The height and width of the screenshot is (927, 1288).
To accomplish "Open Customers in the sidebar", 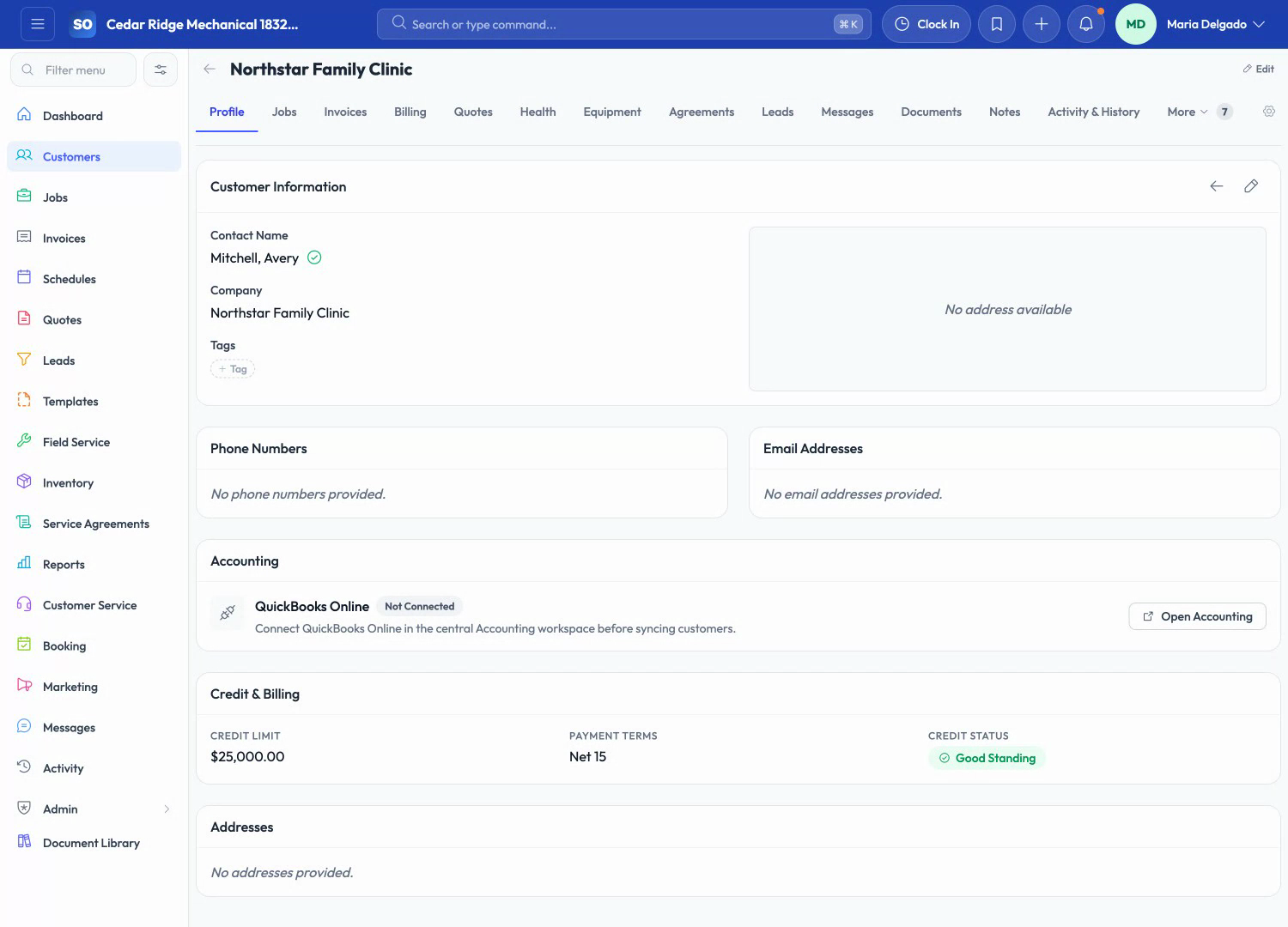I will (94, 156).
